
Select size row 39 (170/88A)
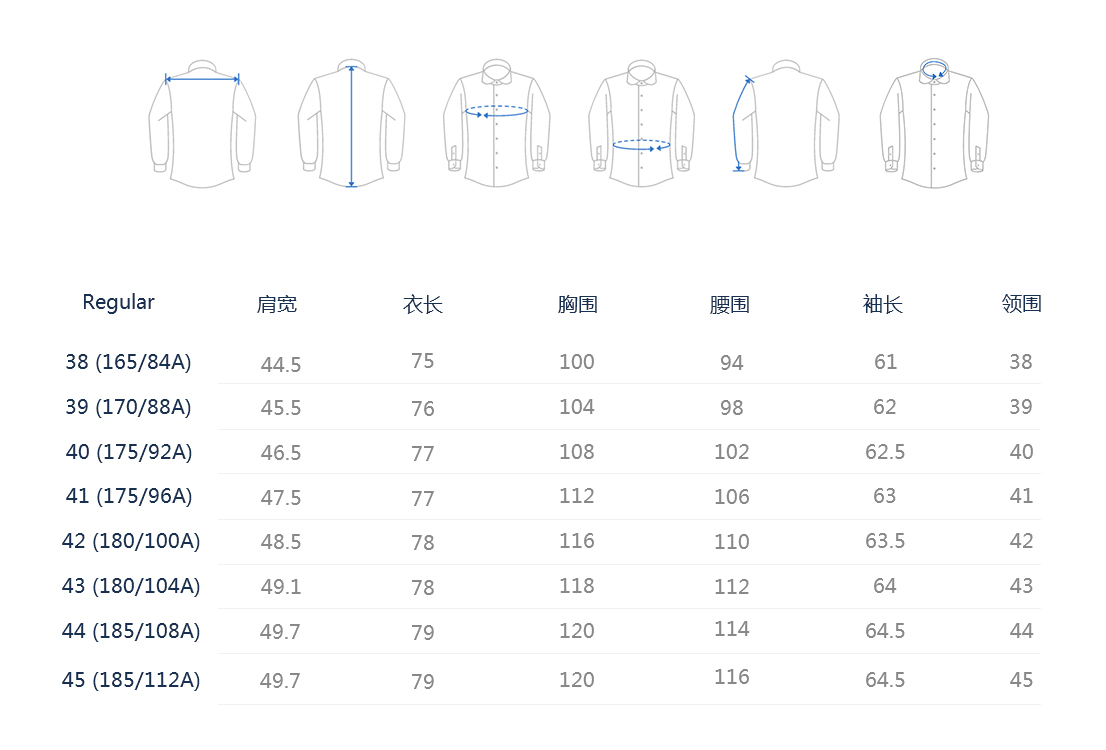point(128,407)
